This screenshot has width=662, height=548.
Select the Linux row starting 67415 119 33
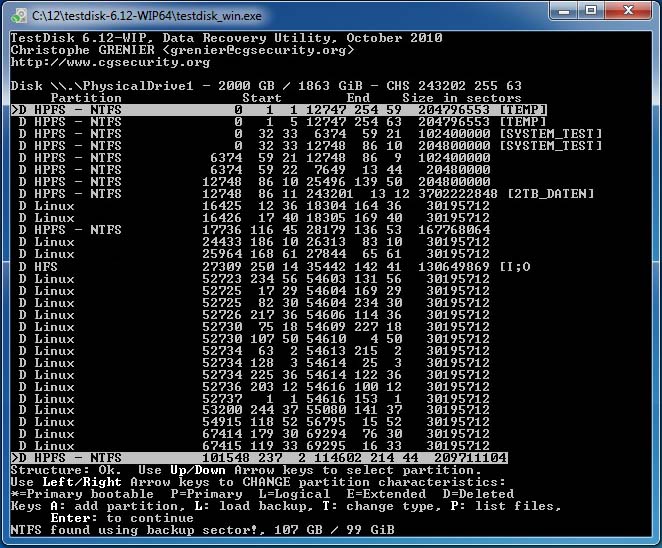(x=254, y=446)
